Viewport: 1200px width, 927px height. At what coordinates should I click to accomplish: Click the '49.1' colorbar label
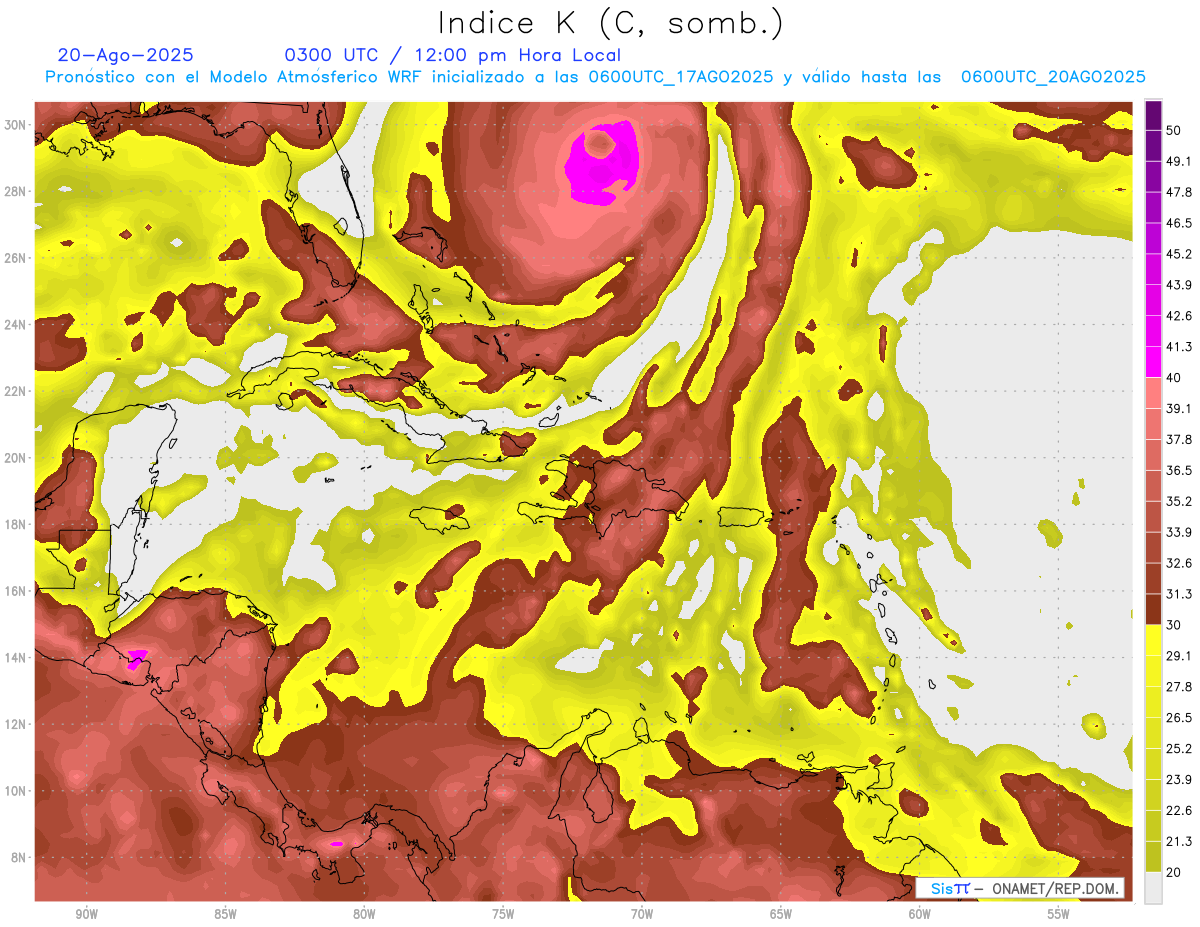point(1178,161)
